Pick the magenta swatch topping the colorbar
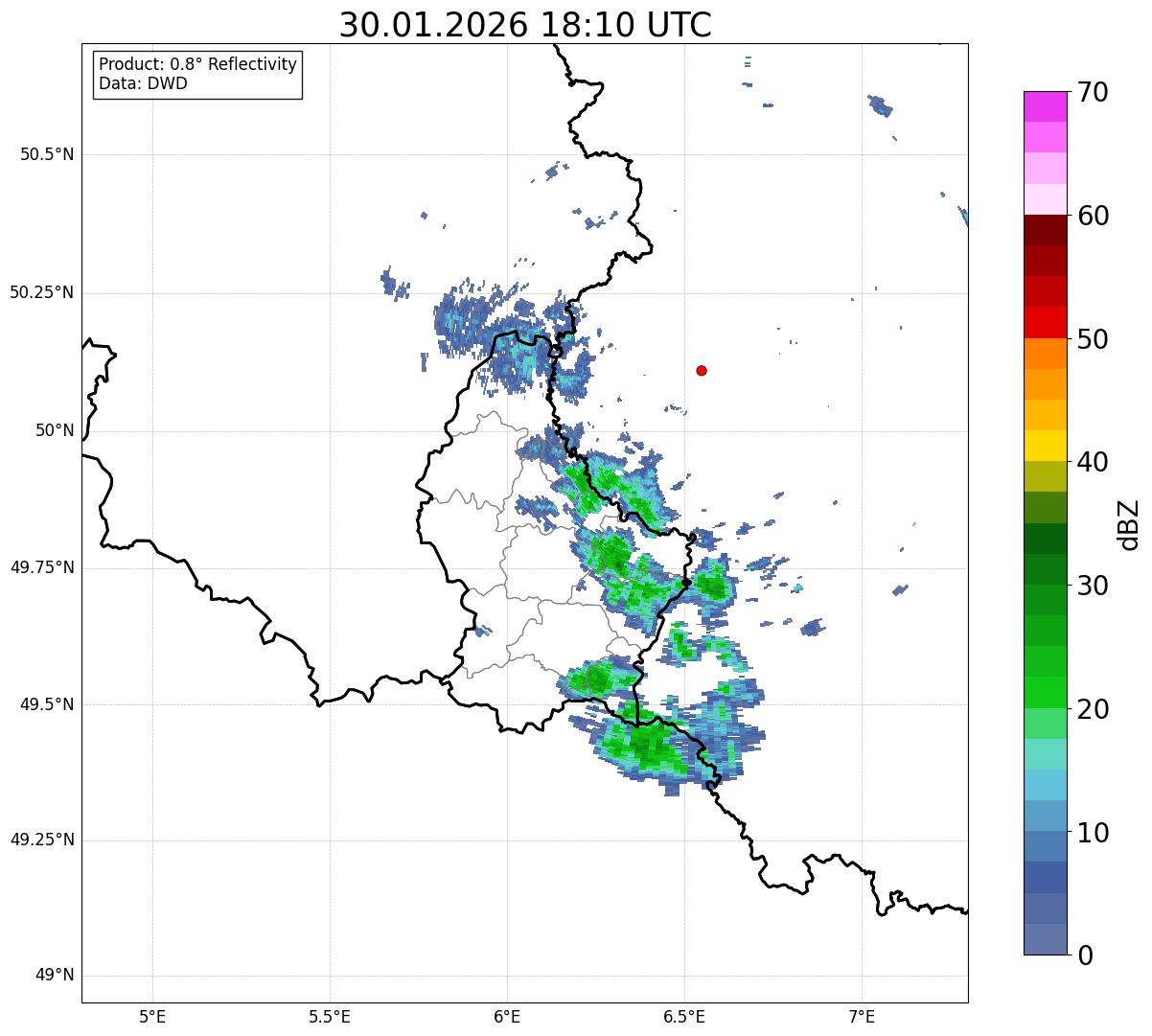Screen dimensions: 1152x1036 coord(1045,106)
